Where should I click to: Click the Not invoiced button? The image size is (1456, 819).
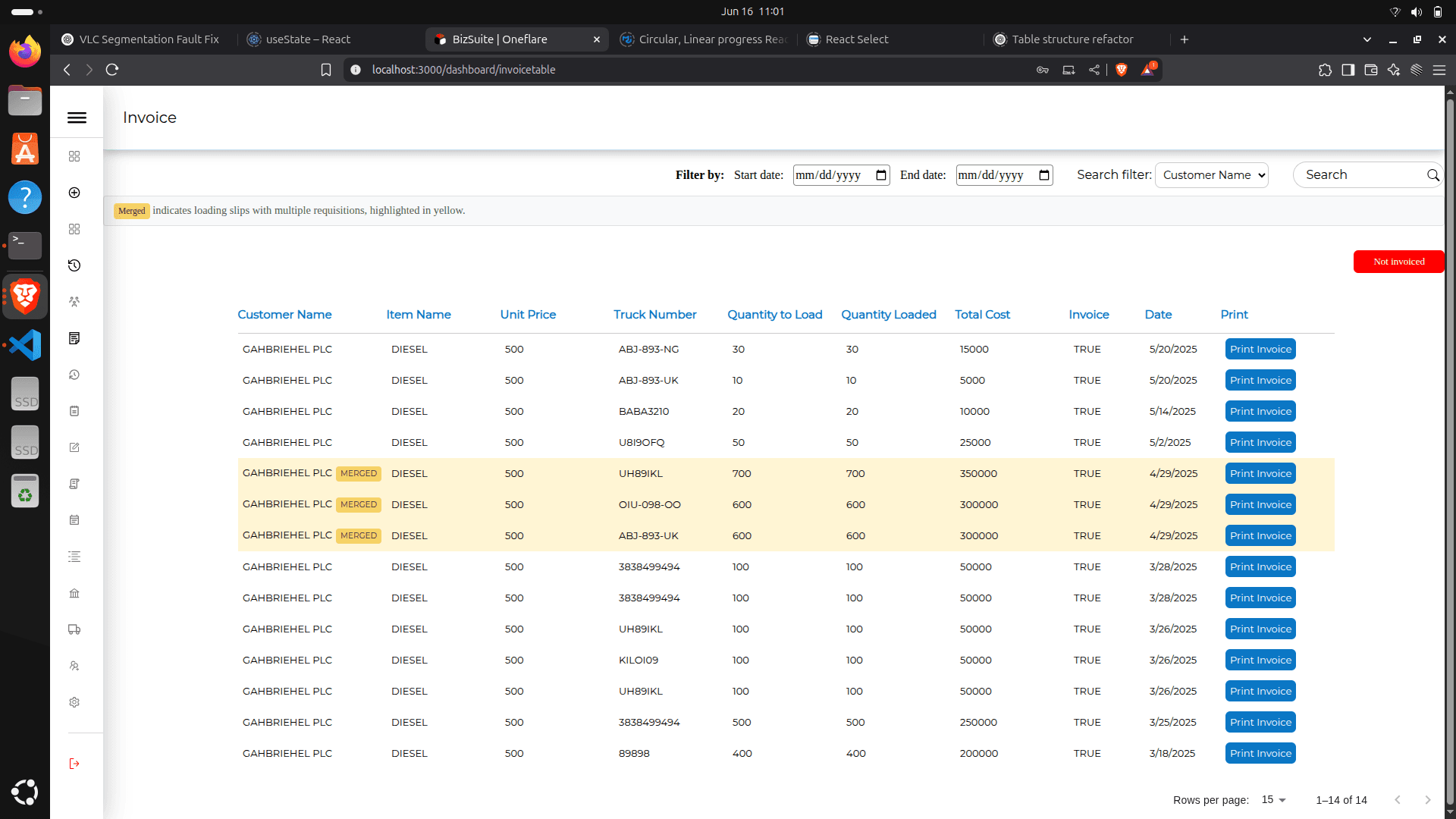pyautogui.click(x=1398, y=262)
